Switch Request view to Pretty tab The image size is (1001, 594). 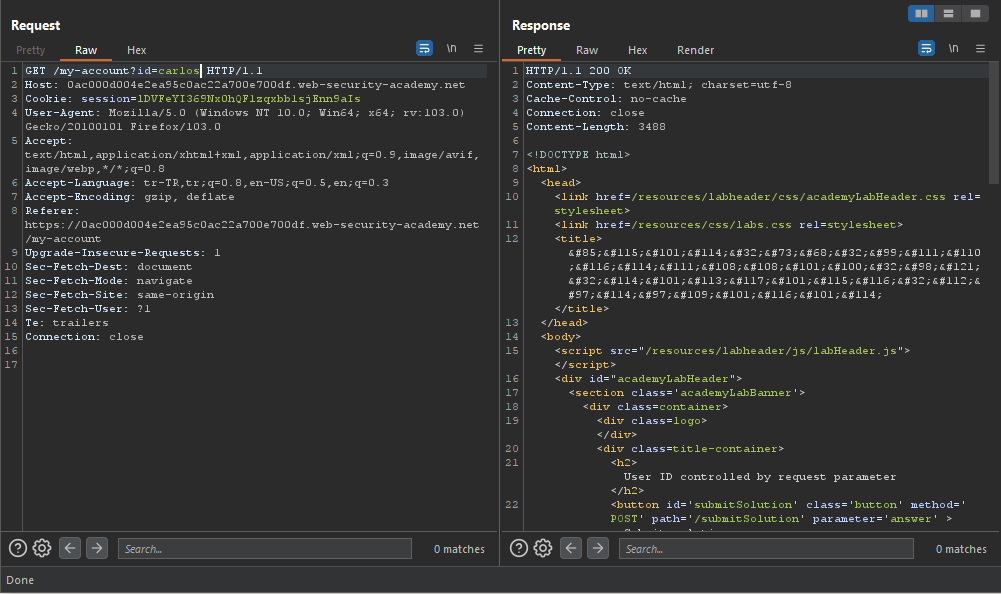[x=31, y=50]
